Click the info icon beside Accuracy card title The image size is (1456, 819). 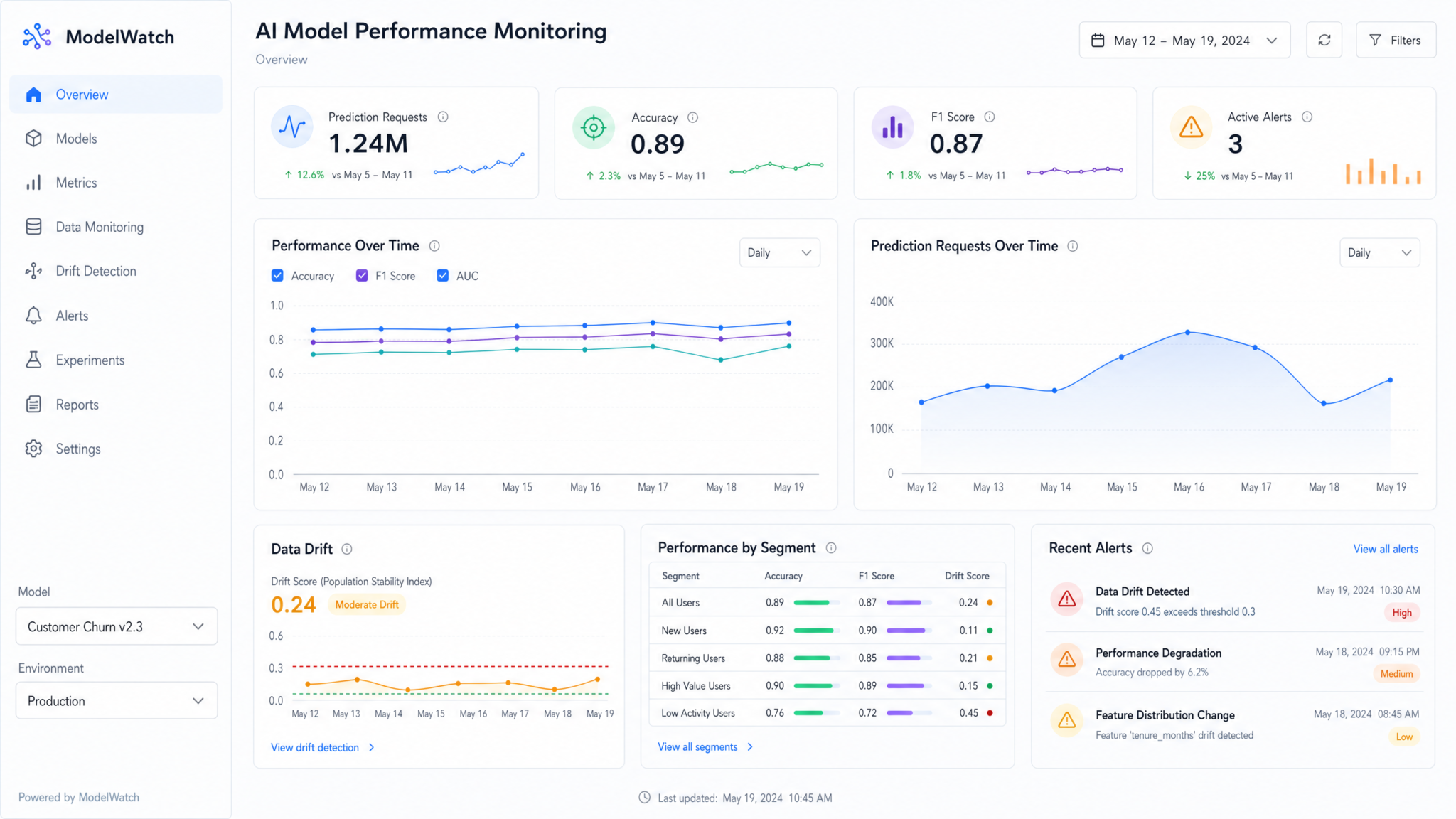pos(692,117)
